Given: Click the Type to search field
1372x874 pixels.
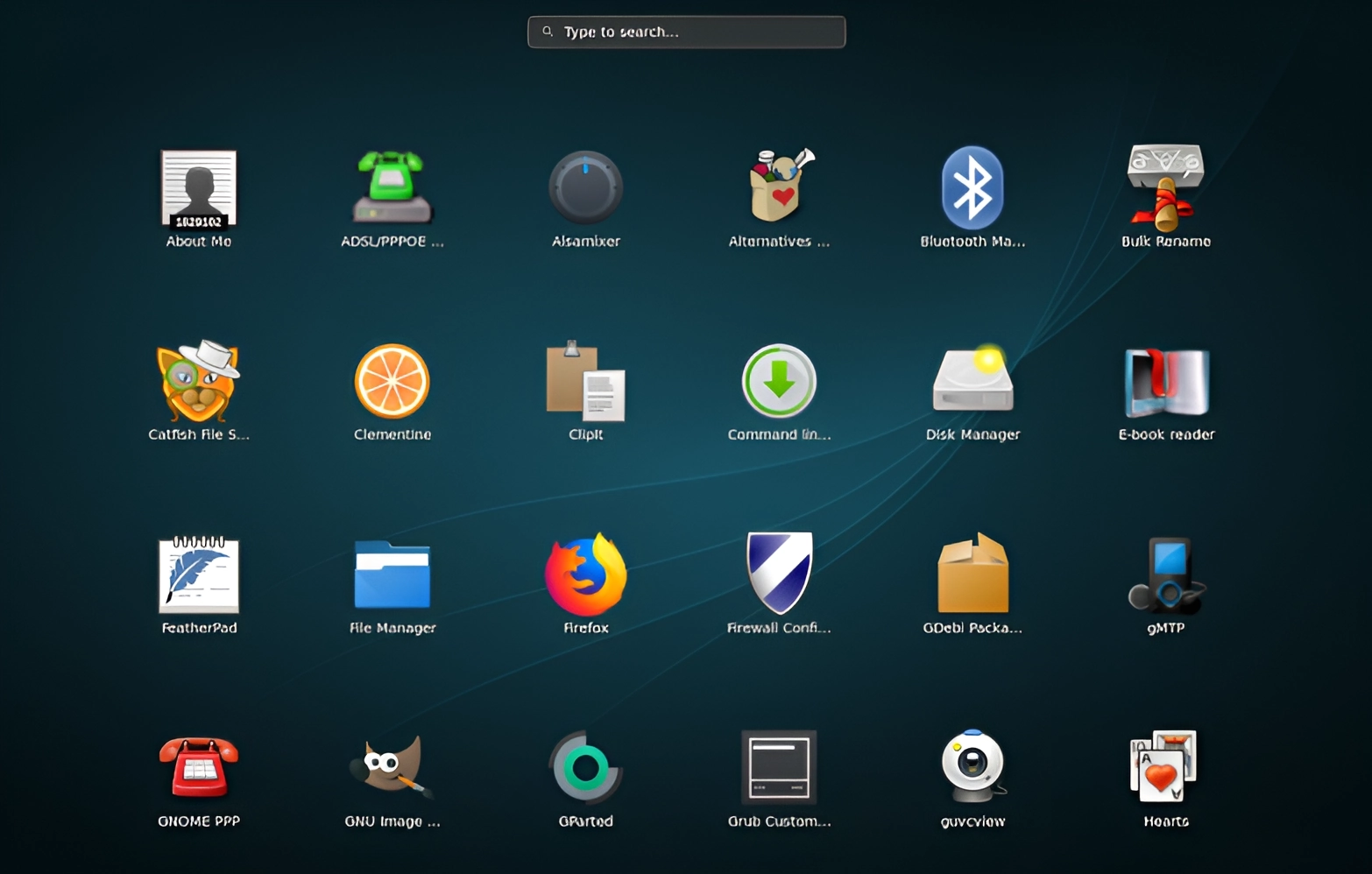Looking at the screenshot, I should [686, 32].
